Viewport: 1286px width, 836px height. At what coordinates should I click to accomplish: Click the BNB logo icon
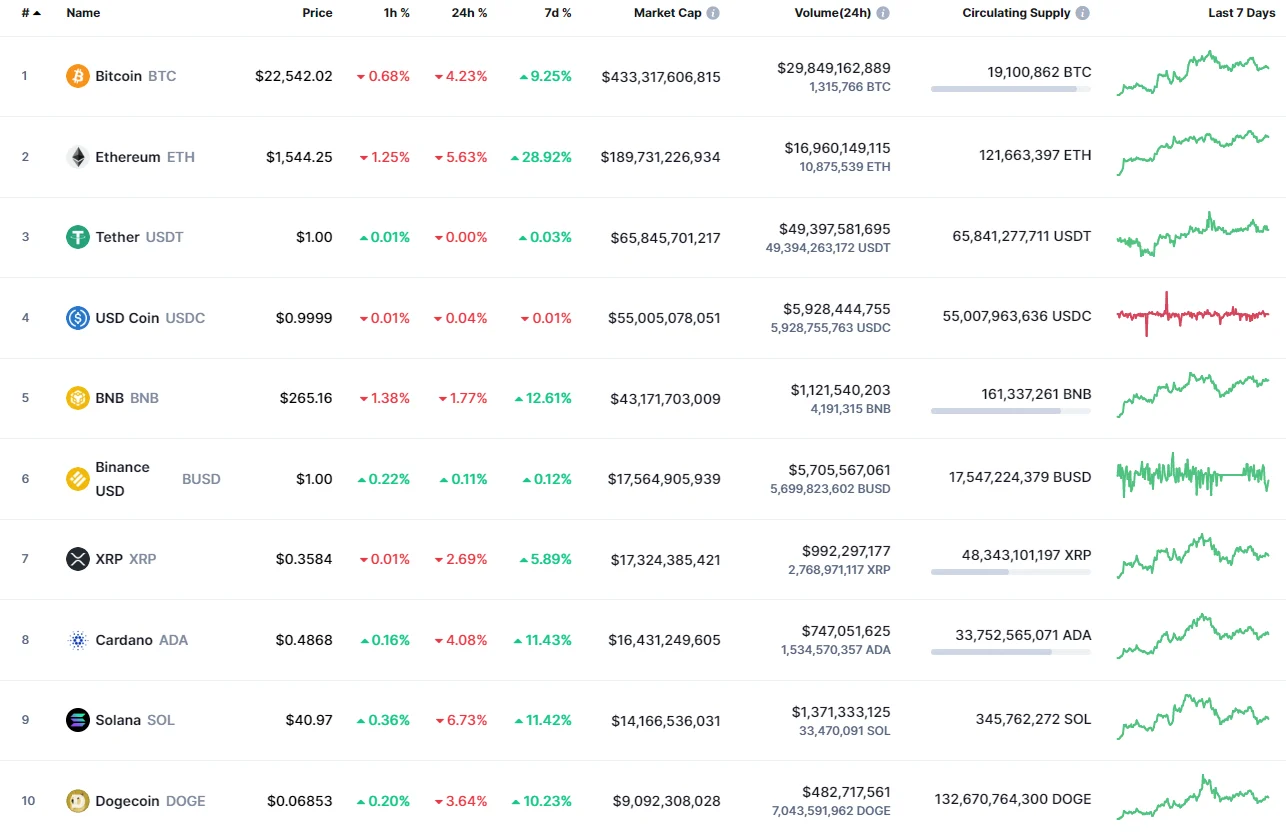(x=76, y=397)
